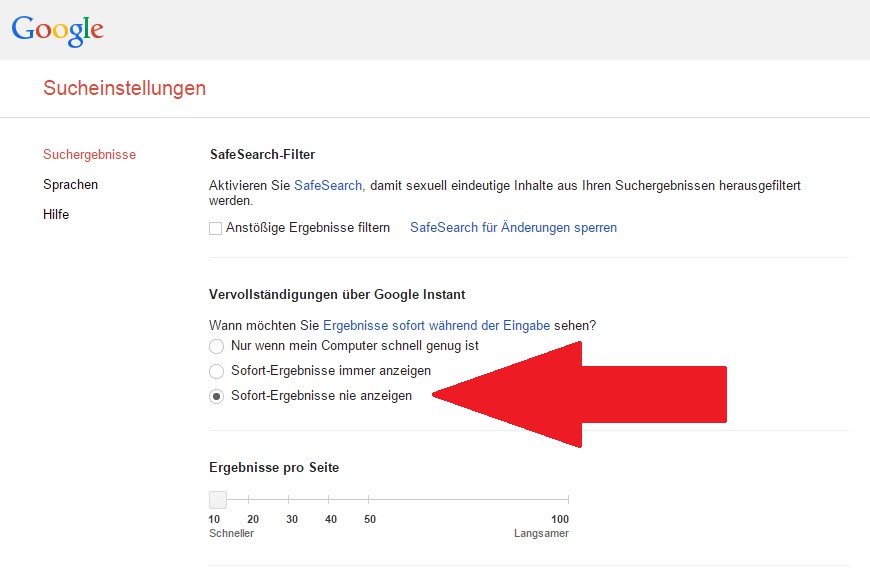This screenshot has height=569, width=870.
Task: Open the Hilfe page from sidebar
Action: click(x=56, y=215)
